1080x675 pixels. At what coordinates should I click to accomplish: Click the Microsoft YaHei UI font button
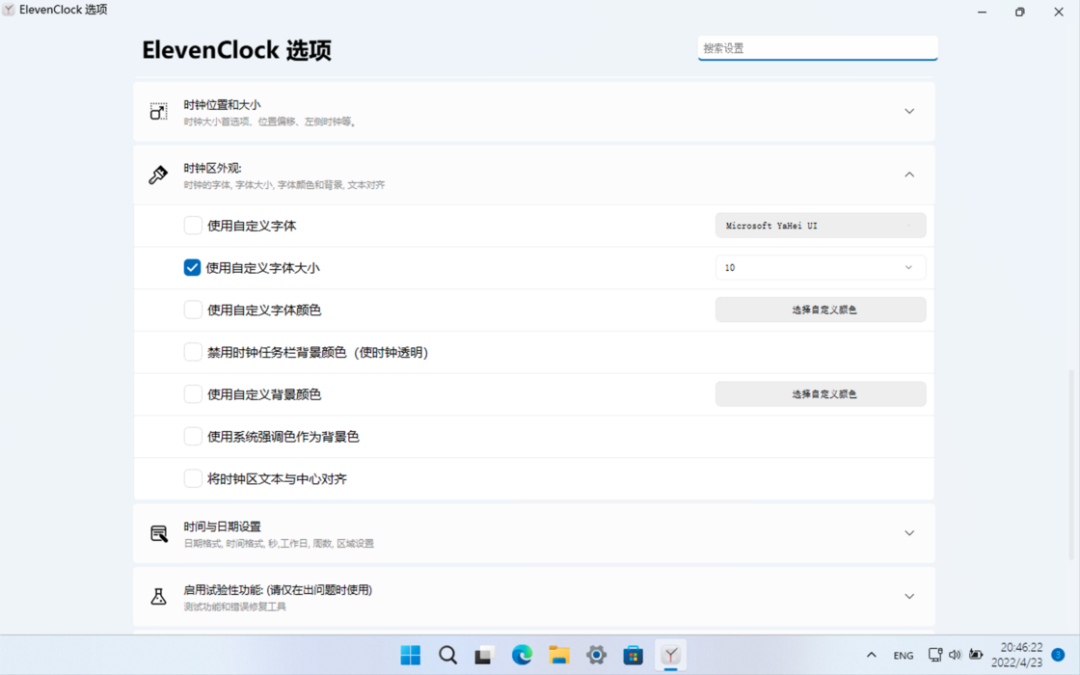(x=820, y=226)
